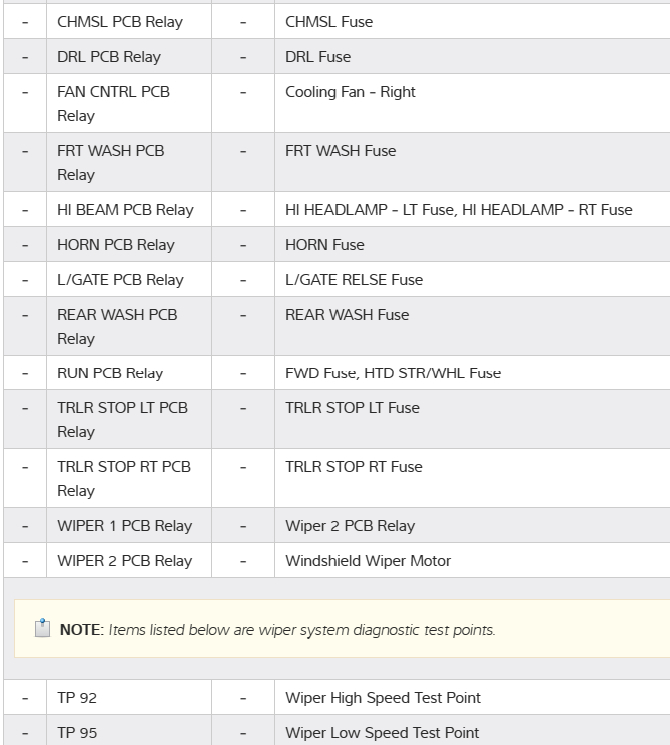Viewport: 670px width, 745px height.
Task: Click the CHMSL PCB Relay cell
Action: (x=120, y=22)
